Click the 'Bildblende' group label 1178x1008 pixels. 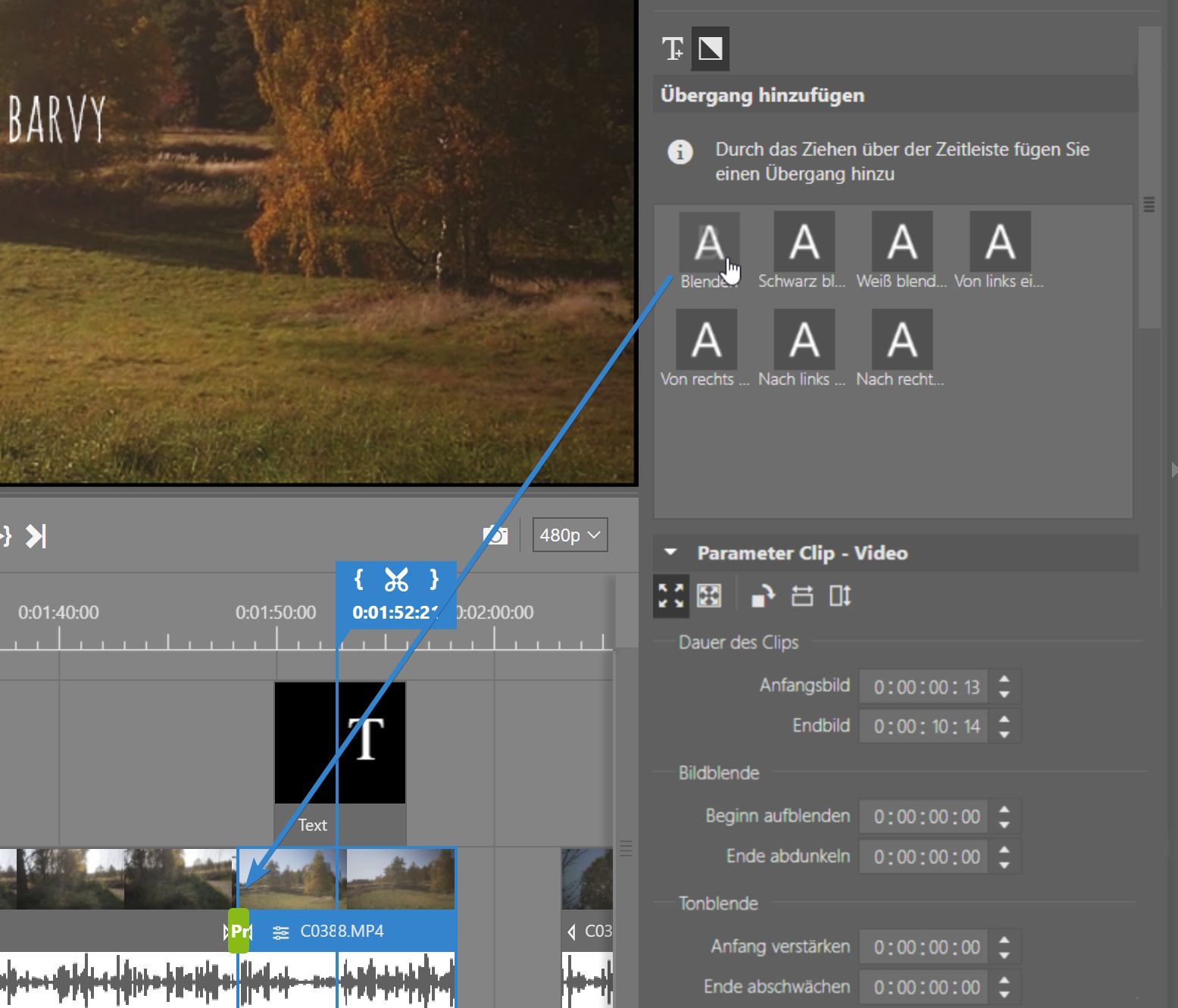719,772
